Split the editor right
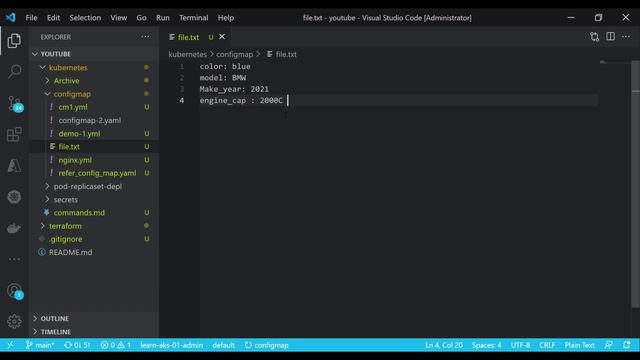 610,37
